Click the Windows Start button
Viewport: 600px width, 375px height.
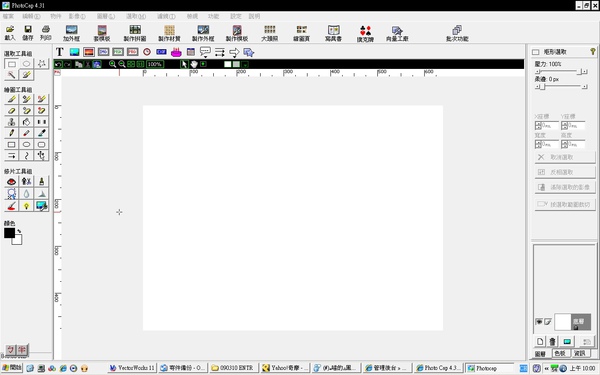pyautogui.click(x=12, y=368)
